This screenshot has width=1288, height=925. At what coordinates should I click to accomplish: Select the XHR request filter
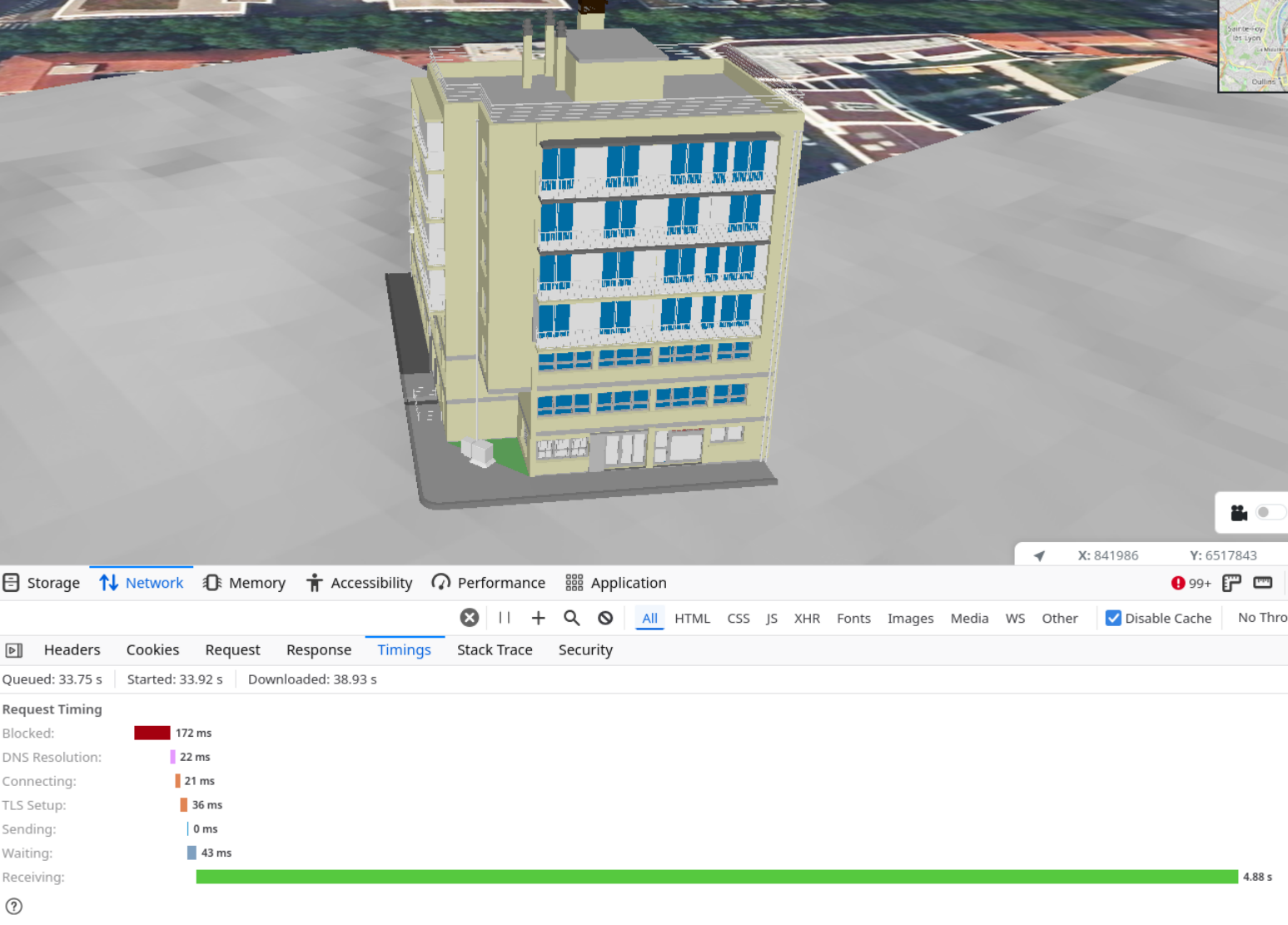click(x=806, y=619)
